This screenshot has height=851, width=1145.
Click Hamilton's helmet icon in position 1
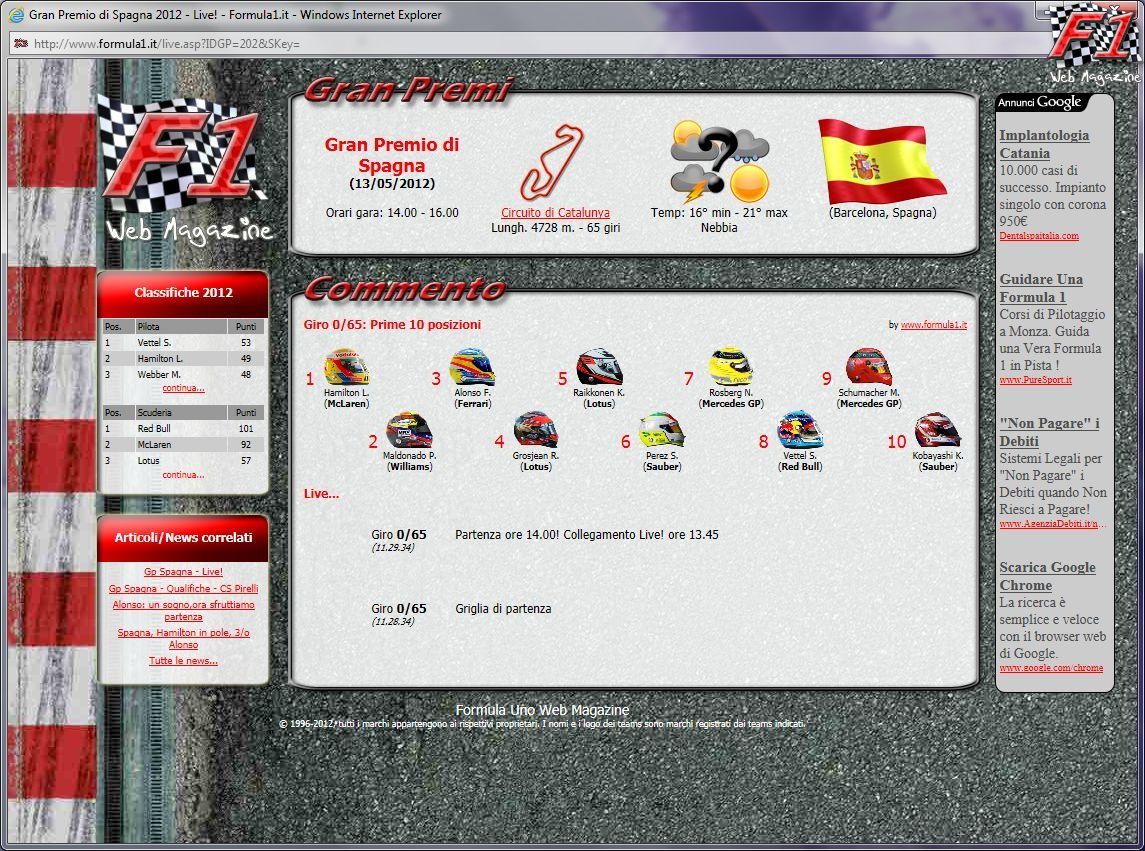pos(346,367)
